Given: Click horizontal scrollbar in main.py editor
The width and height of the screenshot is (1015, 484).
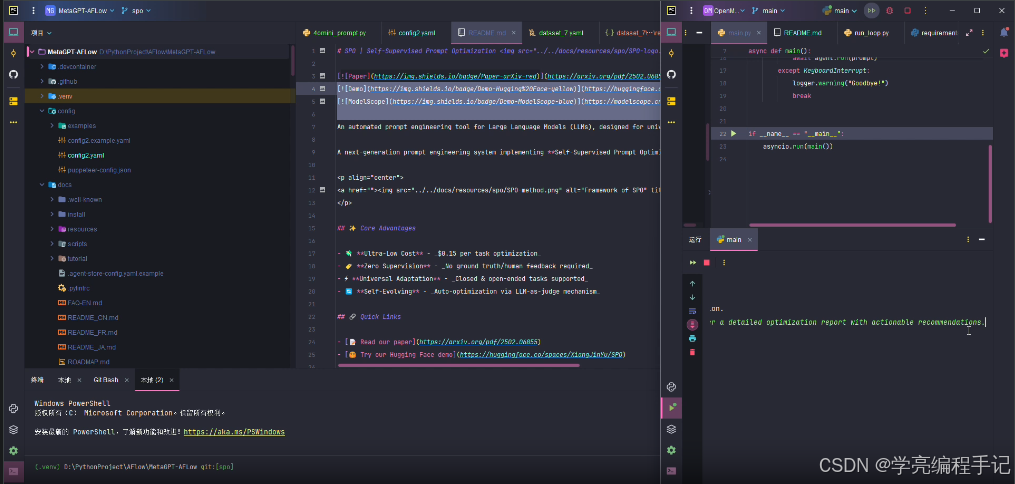Looking at the screenshot, I should pos(853,225).
